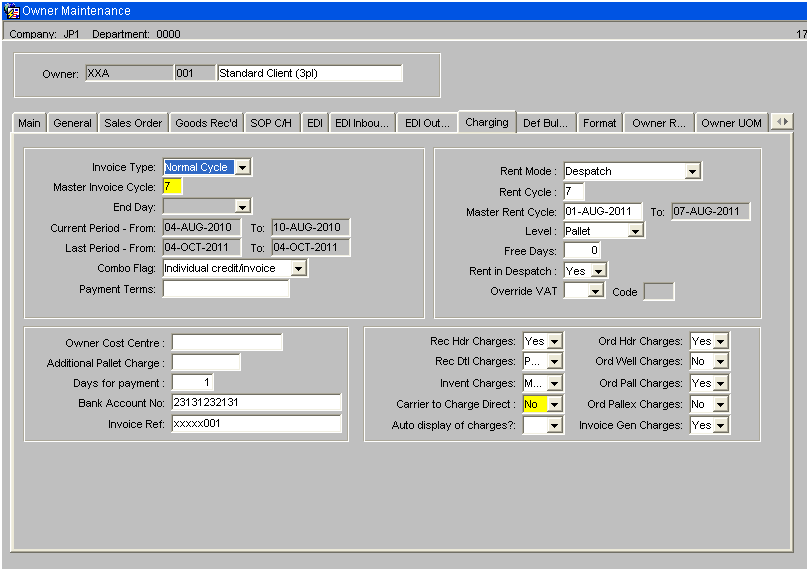Open the Def Bul... tab

click(546, 123)
